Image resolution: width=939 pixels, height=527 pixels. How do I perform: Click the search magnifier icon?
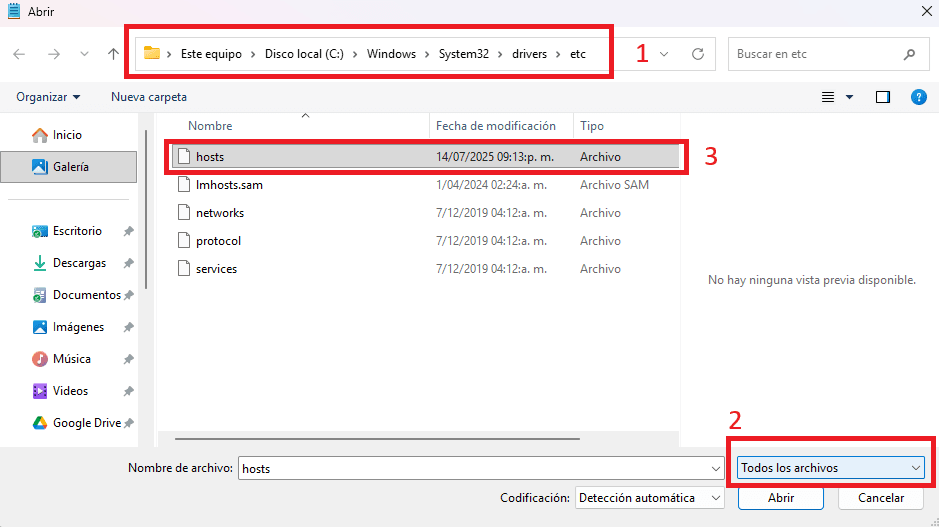pos(909,54)
